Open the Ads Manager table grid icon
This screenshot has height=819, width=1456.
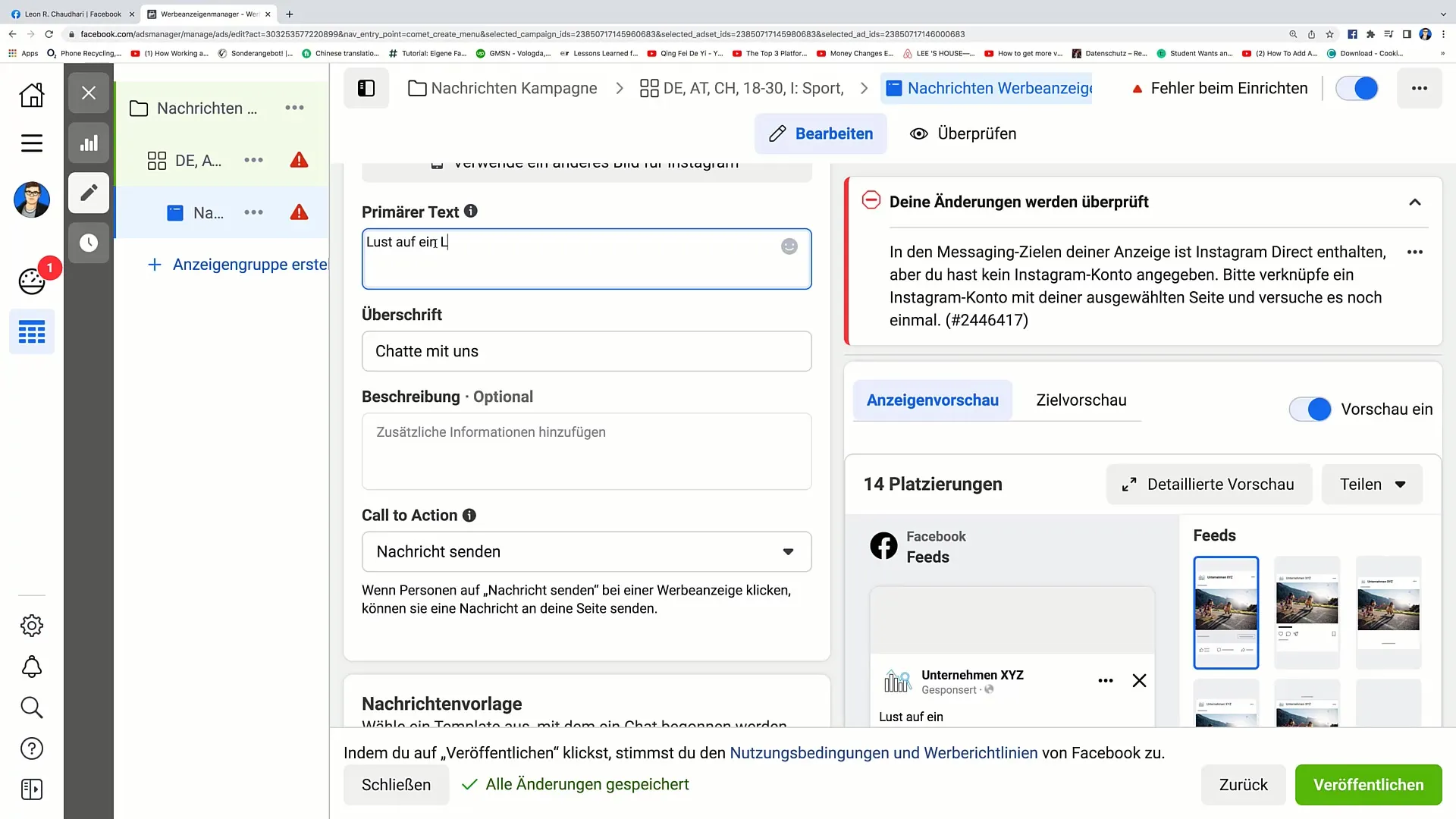(32, 331)
